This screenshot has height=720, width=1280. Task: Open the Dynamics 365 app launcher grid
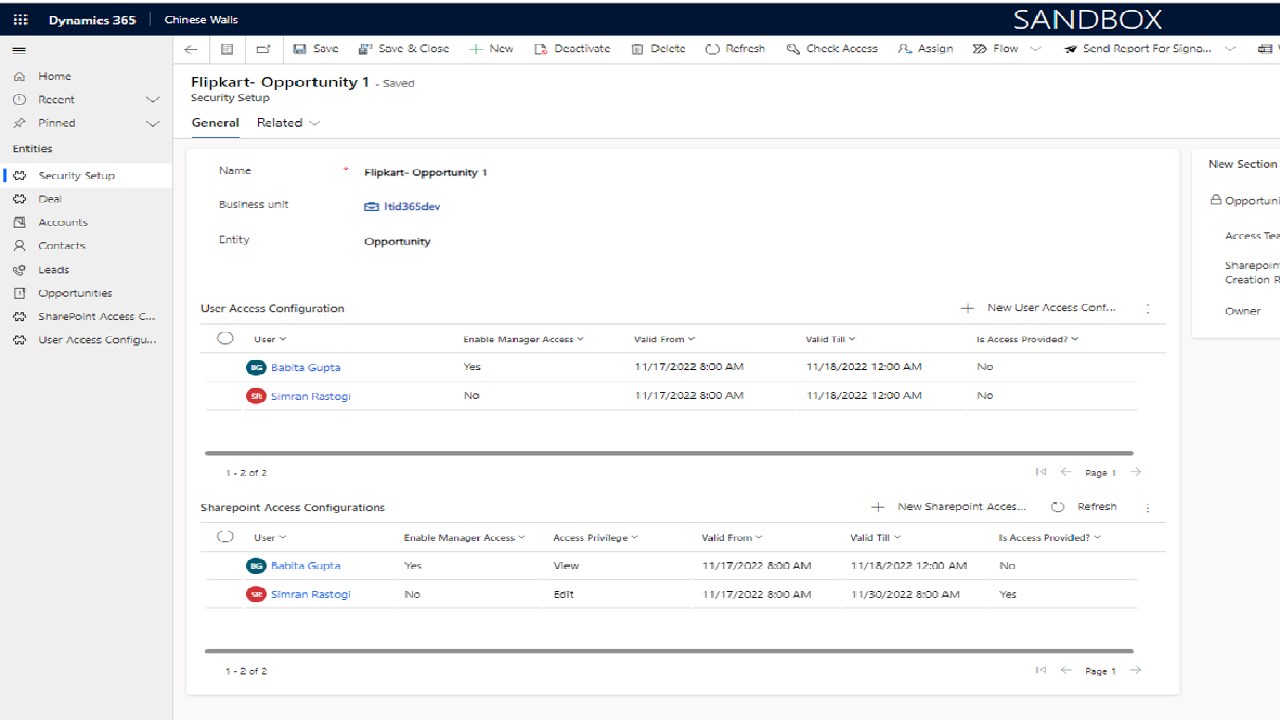point(20,20)
